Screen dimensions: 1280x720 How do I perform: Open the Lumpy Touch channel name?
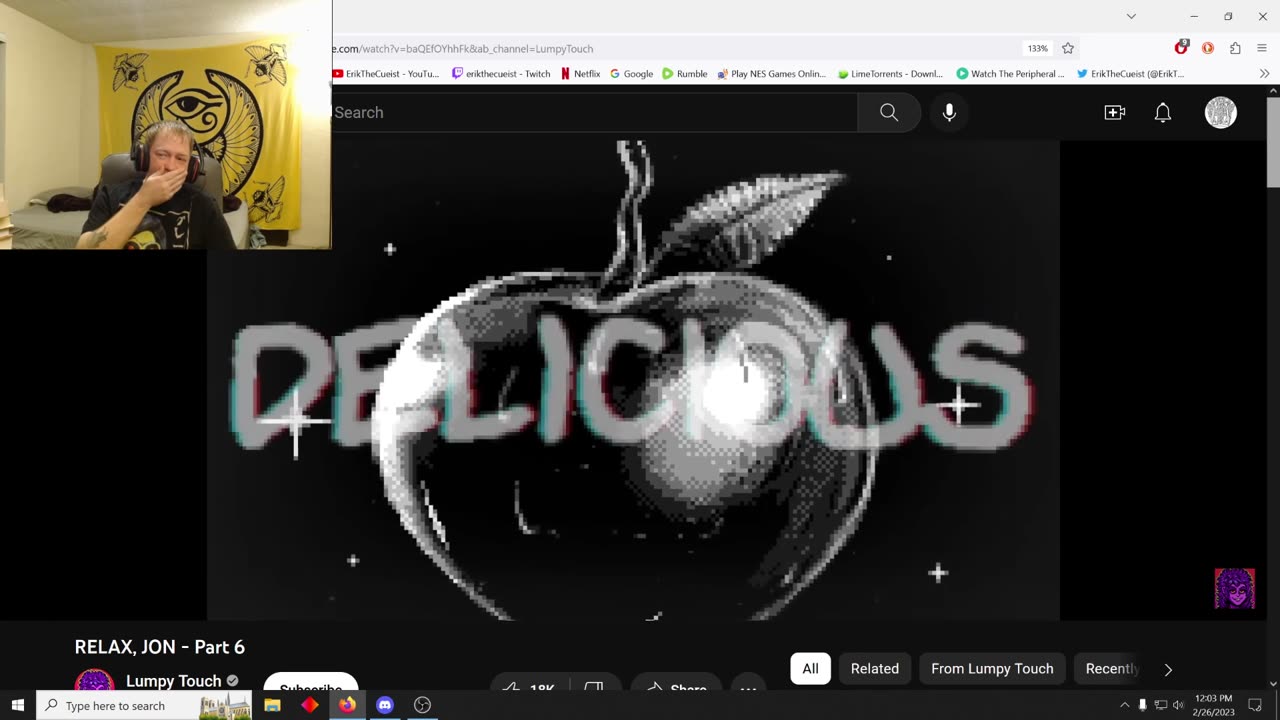point(173,681)
